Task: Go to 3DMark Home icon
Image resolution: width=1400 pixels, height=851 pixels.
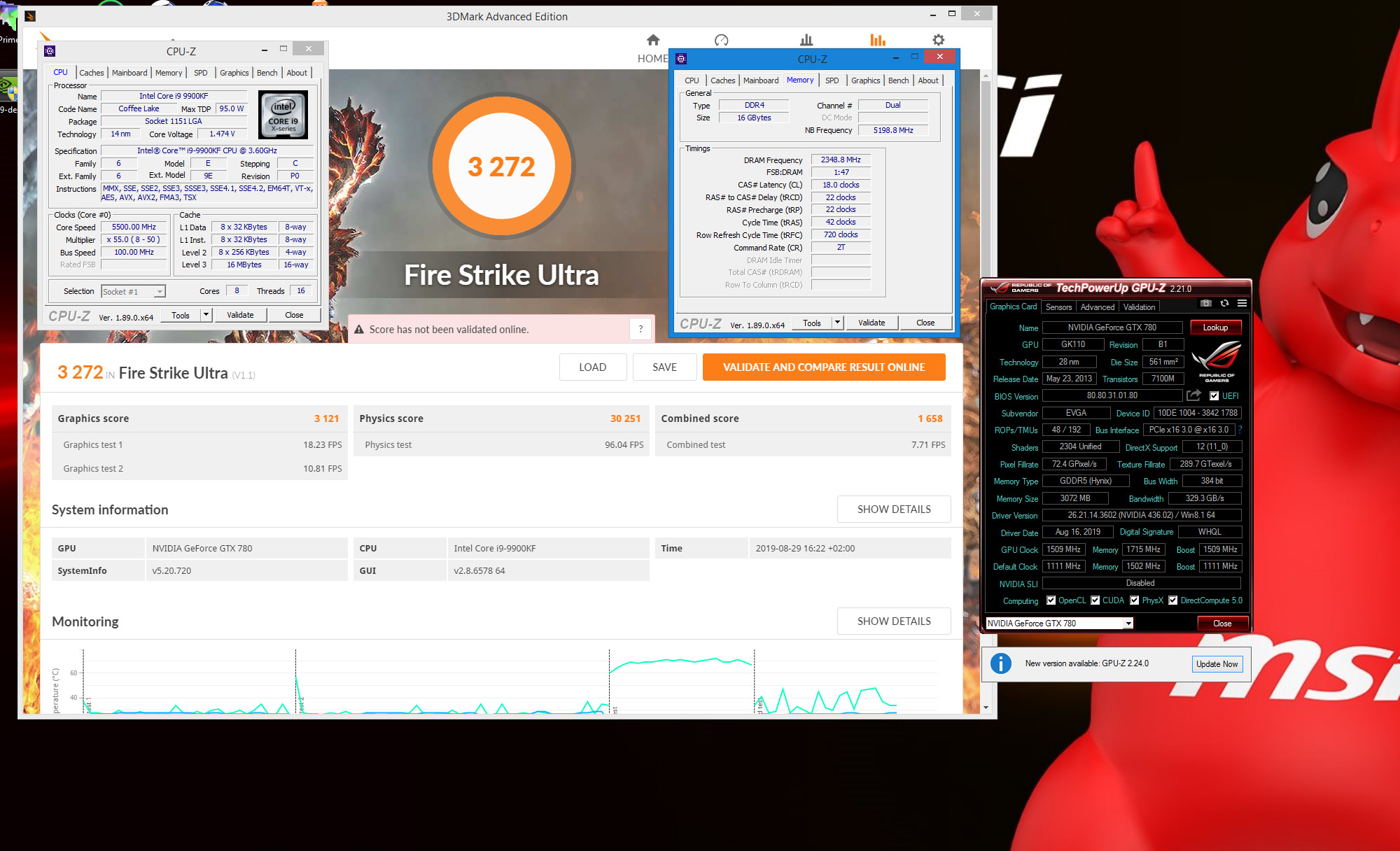Action: (x=653, y=40)
